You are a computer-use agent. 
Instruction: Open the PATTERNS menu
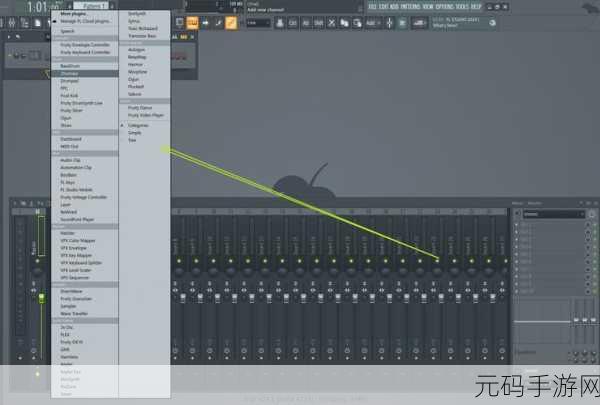pos(411,7)
